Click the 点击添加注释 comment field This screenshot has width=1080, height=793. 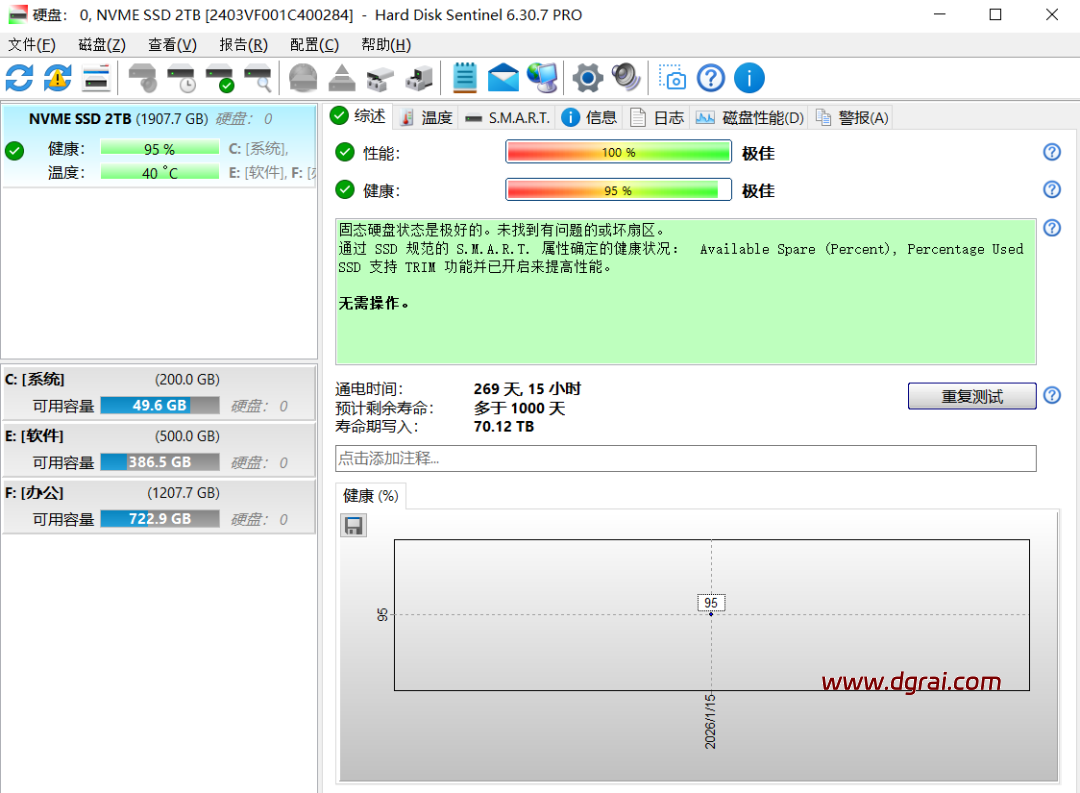(x=685, y=459)
